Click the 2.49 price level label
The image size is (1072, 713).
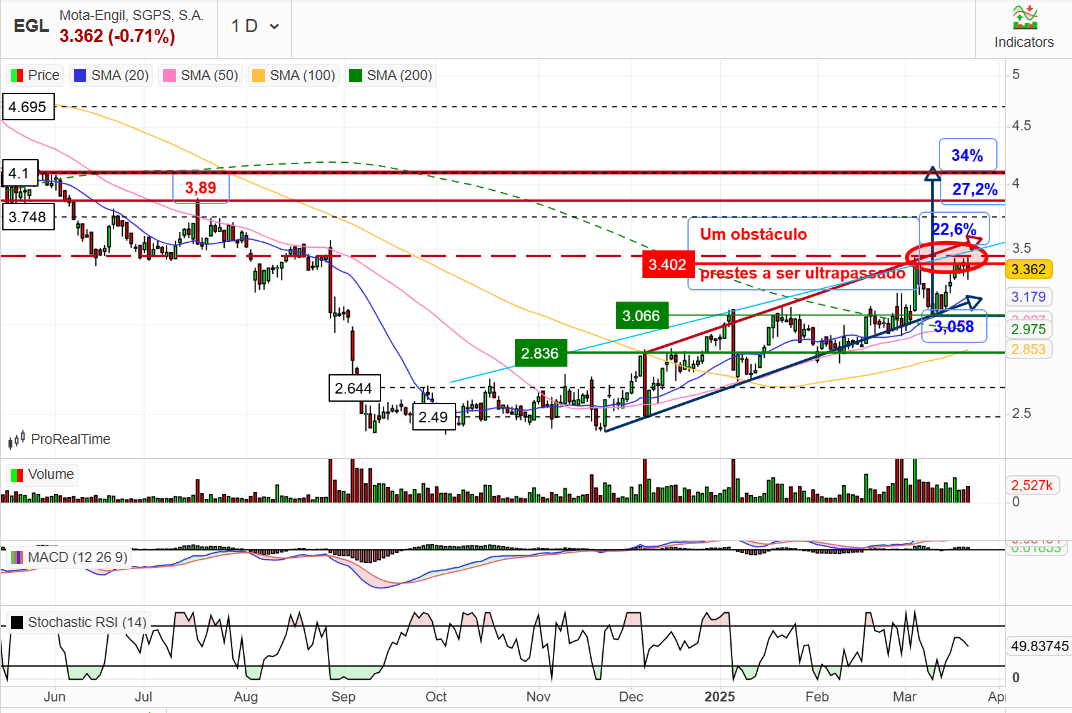click(433, 417)
